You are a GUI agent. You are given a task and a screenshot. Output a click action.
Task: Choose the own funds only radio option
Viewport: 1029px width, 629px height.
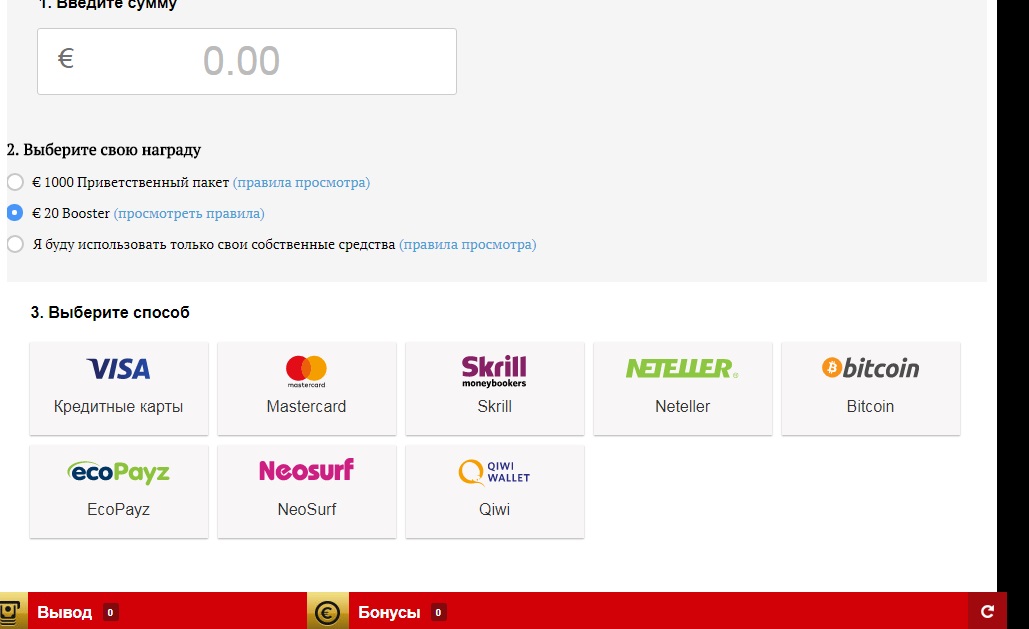15,244
